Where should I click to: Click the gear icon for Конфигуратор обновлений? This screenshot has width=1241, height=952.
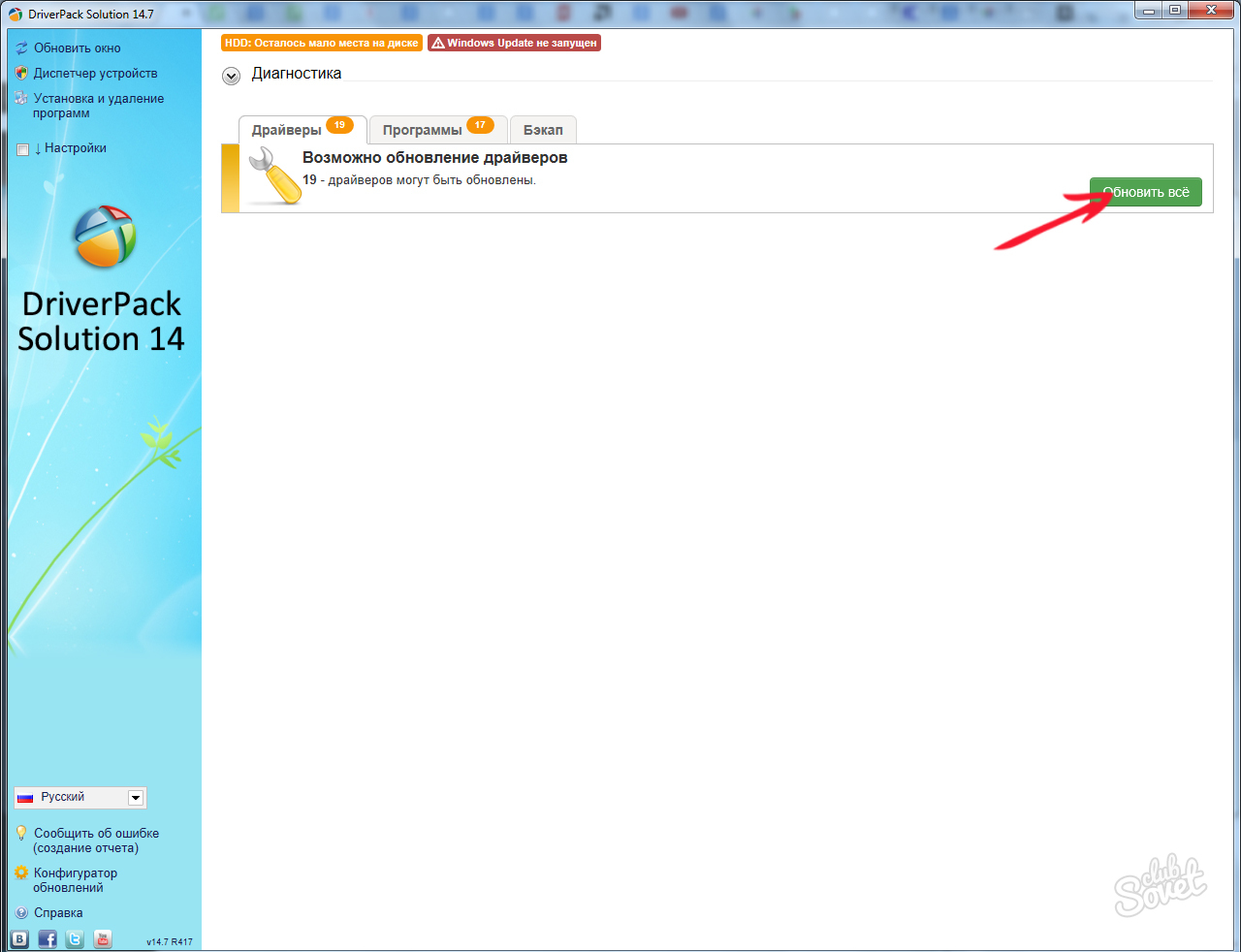[21, 873]
